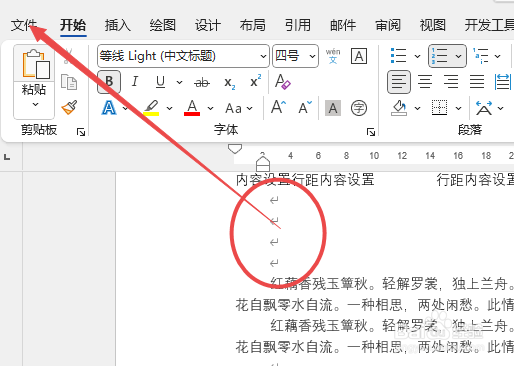
Task: Expand the bullet library dropdown
Action: 417,56
